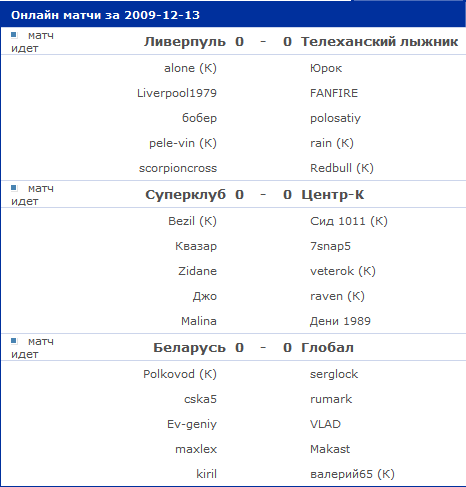This screenshot has height=487, width=466.
Task: Click player Дени 1989
Action: pos(340,321)
